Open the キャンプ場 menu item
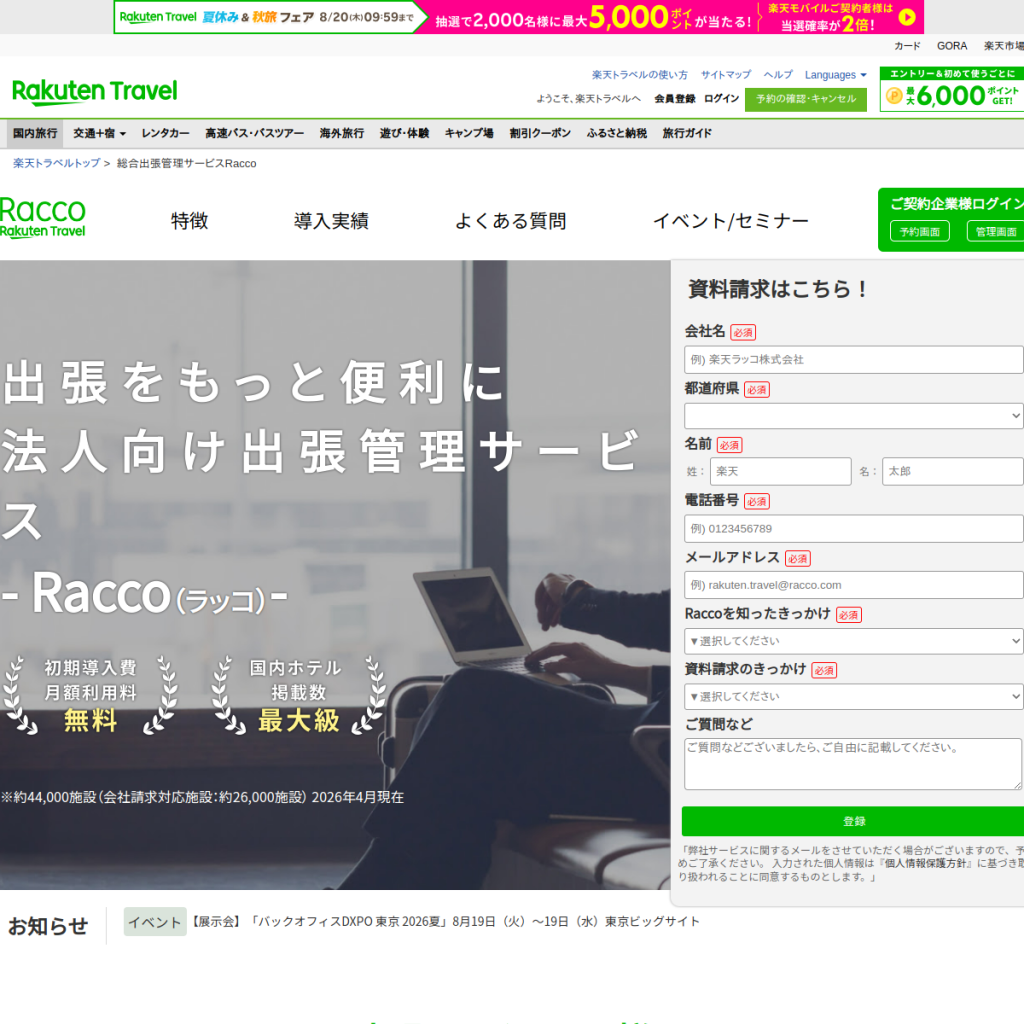The width and height of the screenshot is (1024, 1024). pyautogui.click(x=469, y=133)
